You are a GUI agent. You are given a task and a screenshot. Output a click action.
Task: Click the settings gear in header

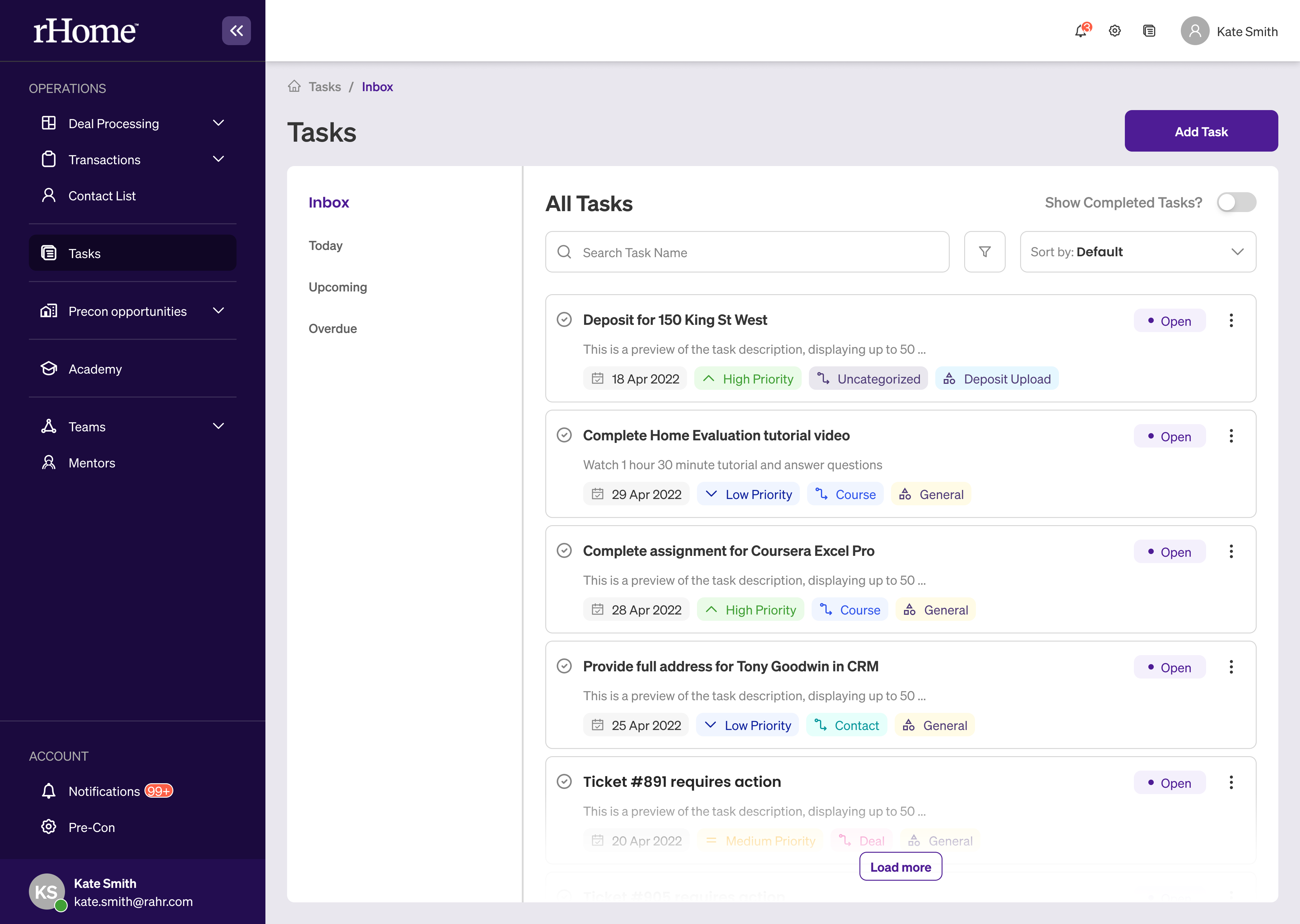[x=1114, y=31]
